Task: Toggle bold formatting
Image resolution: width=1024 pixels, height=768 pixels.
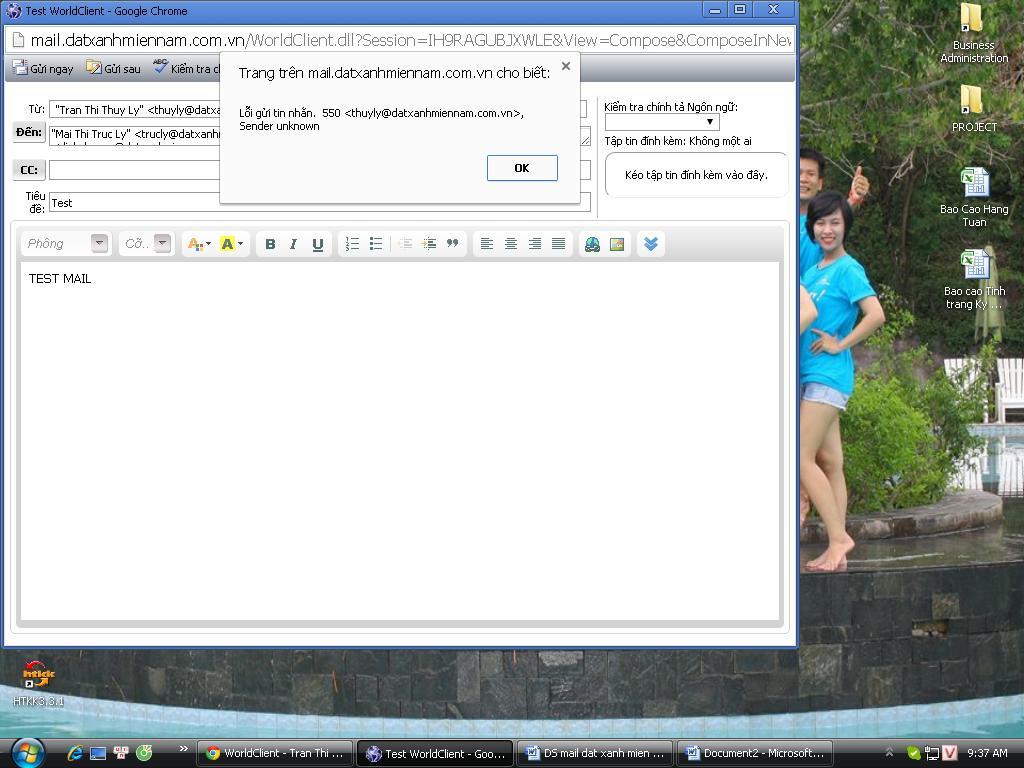Action: 270,244
